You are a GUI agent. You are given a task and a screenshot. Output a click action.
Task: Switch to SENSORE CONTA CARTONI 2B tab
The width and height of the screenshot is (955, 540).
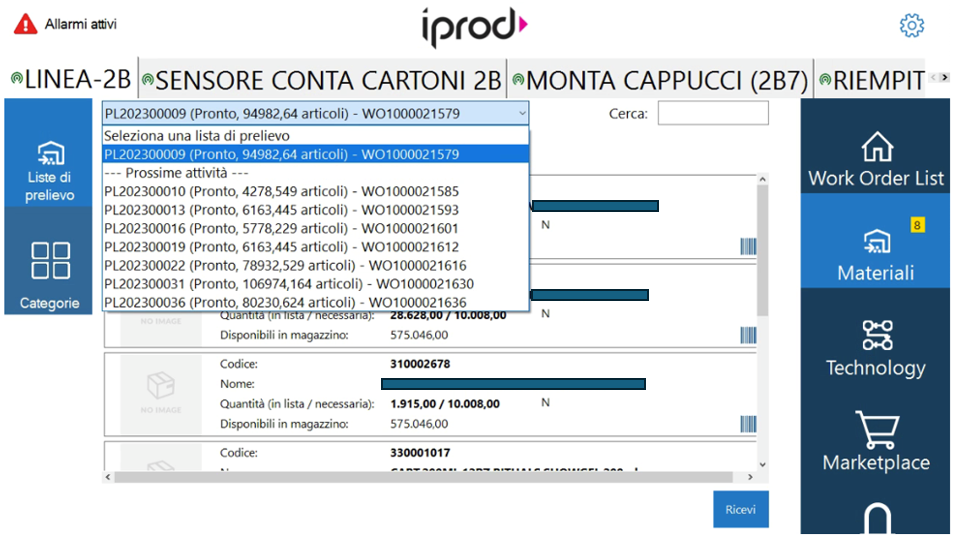click(x=322, y=80)
